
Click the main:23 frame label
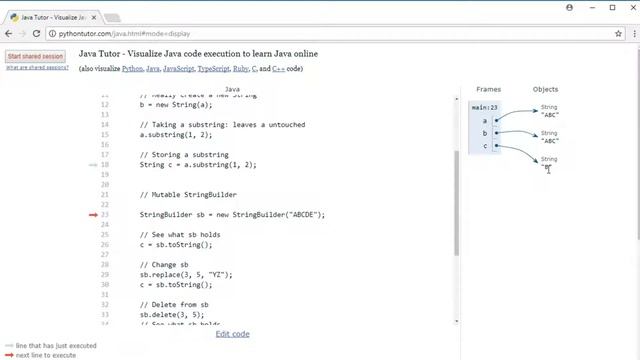point(484,108)
